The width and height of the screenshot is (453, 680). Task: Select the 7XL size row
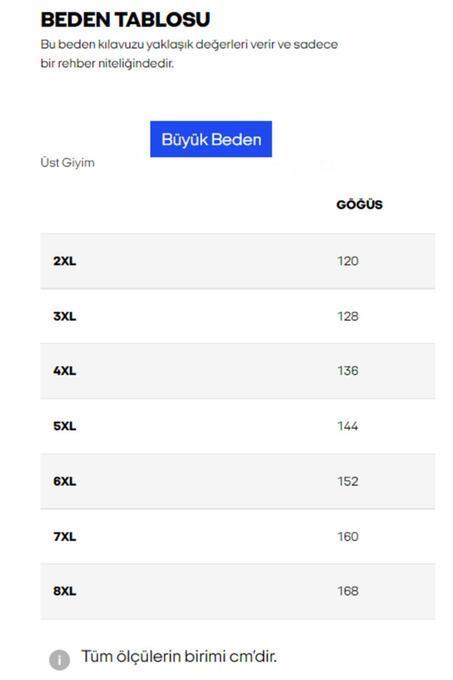click(x=238, y=536)
